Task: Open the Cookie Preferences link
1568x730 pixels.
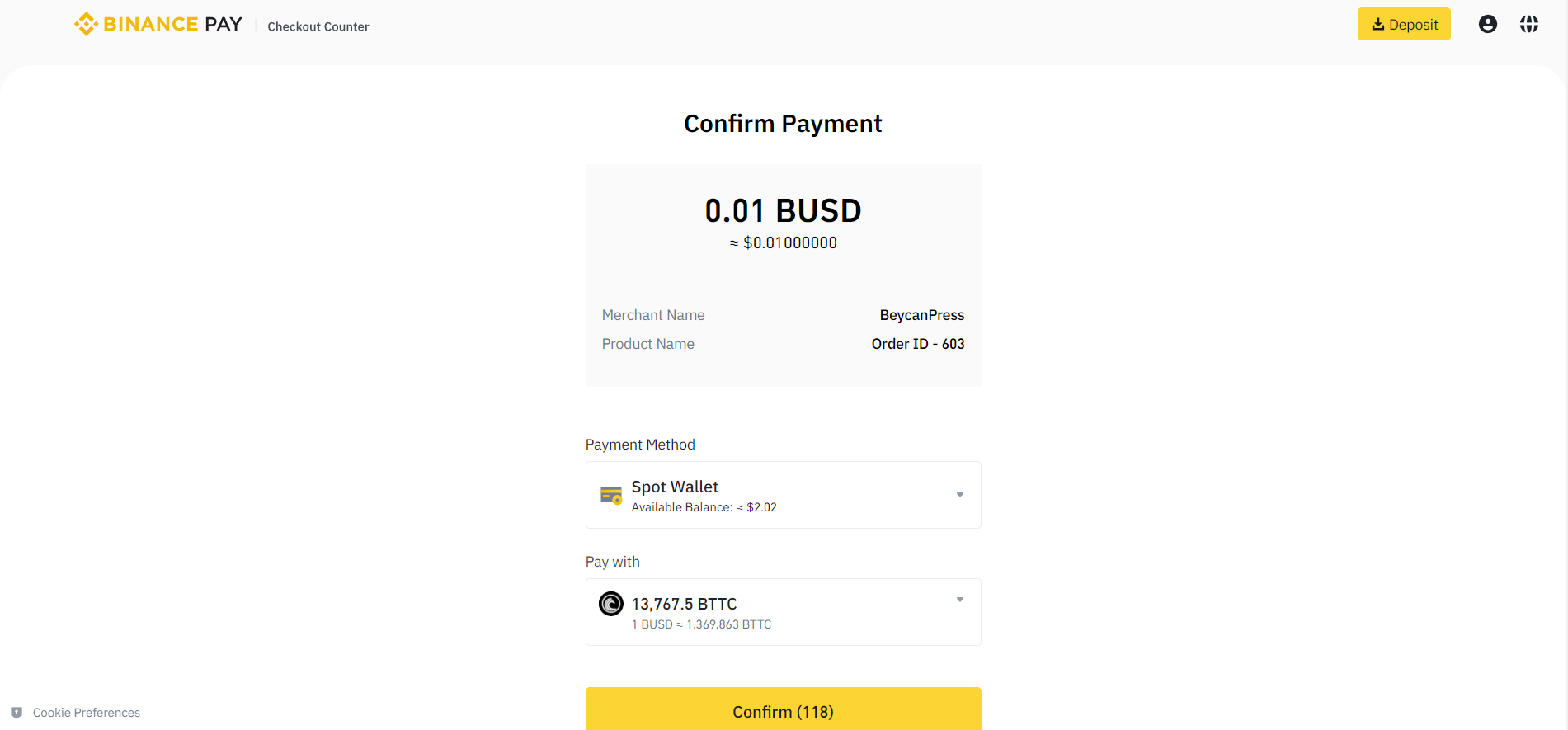Action: (x=87, y=713)
